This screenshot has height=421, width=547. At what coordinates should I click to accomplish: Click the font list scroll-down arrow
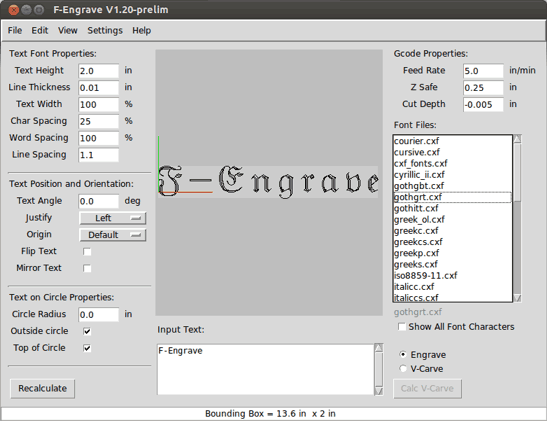tap(517, 298)
